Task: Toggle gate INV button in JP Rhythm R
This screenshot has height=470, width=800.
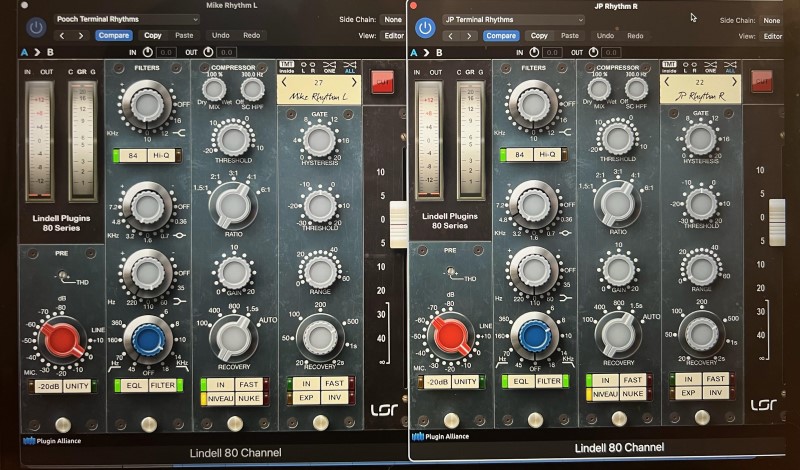Action: pyautogui.click(x=716, y=392)
